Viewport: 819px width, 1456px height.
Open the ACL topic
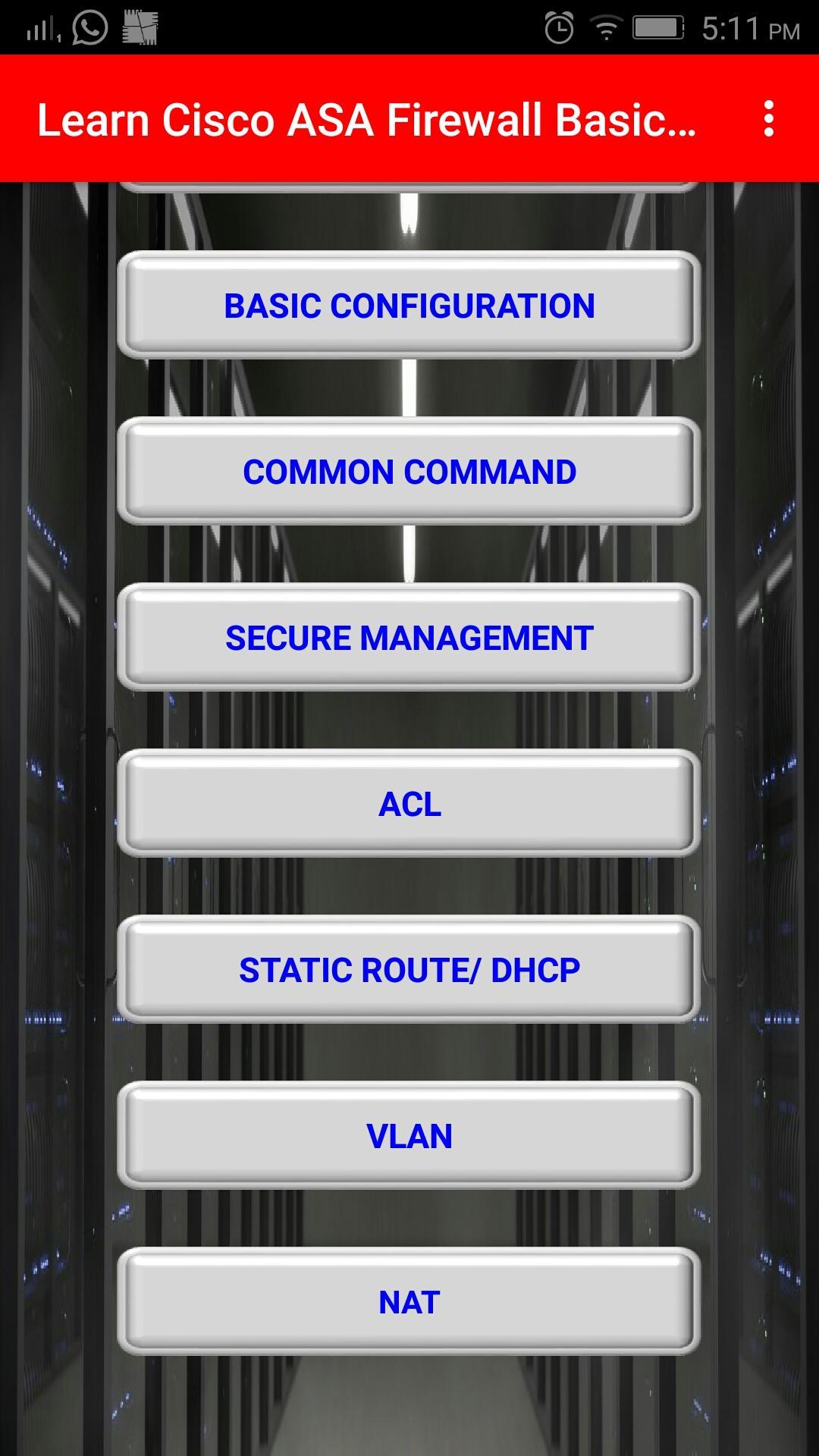click(x=409, y=803)
